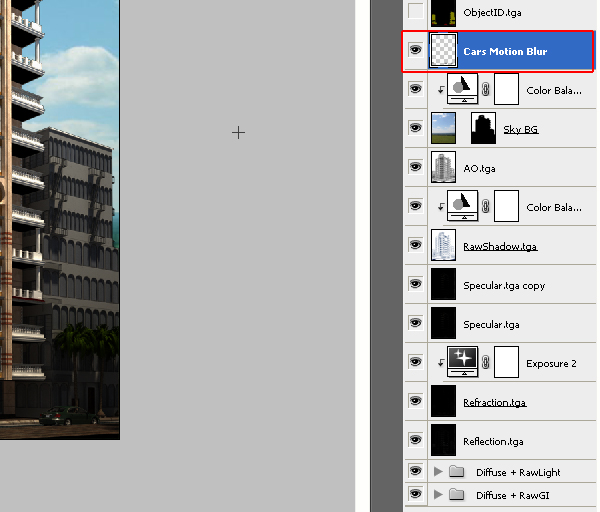Select the Specular.tga copy layer name

[504, 286]
